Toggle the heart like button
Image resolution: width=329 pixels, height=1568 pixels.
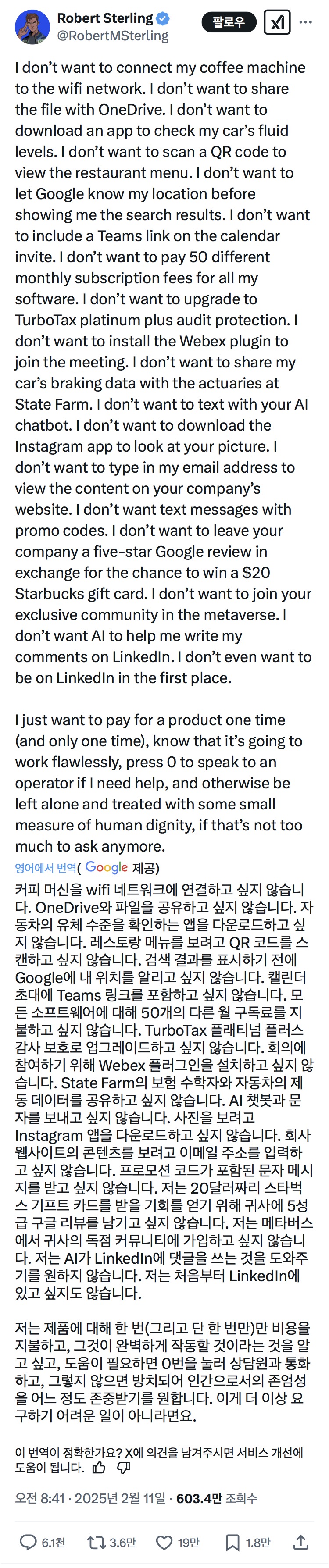tap(164, 1542)
